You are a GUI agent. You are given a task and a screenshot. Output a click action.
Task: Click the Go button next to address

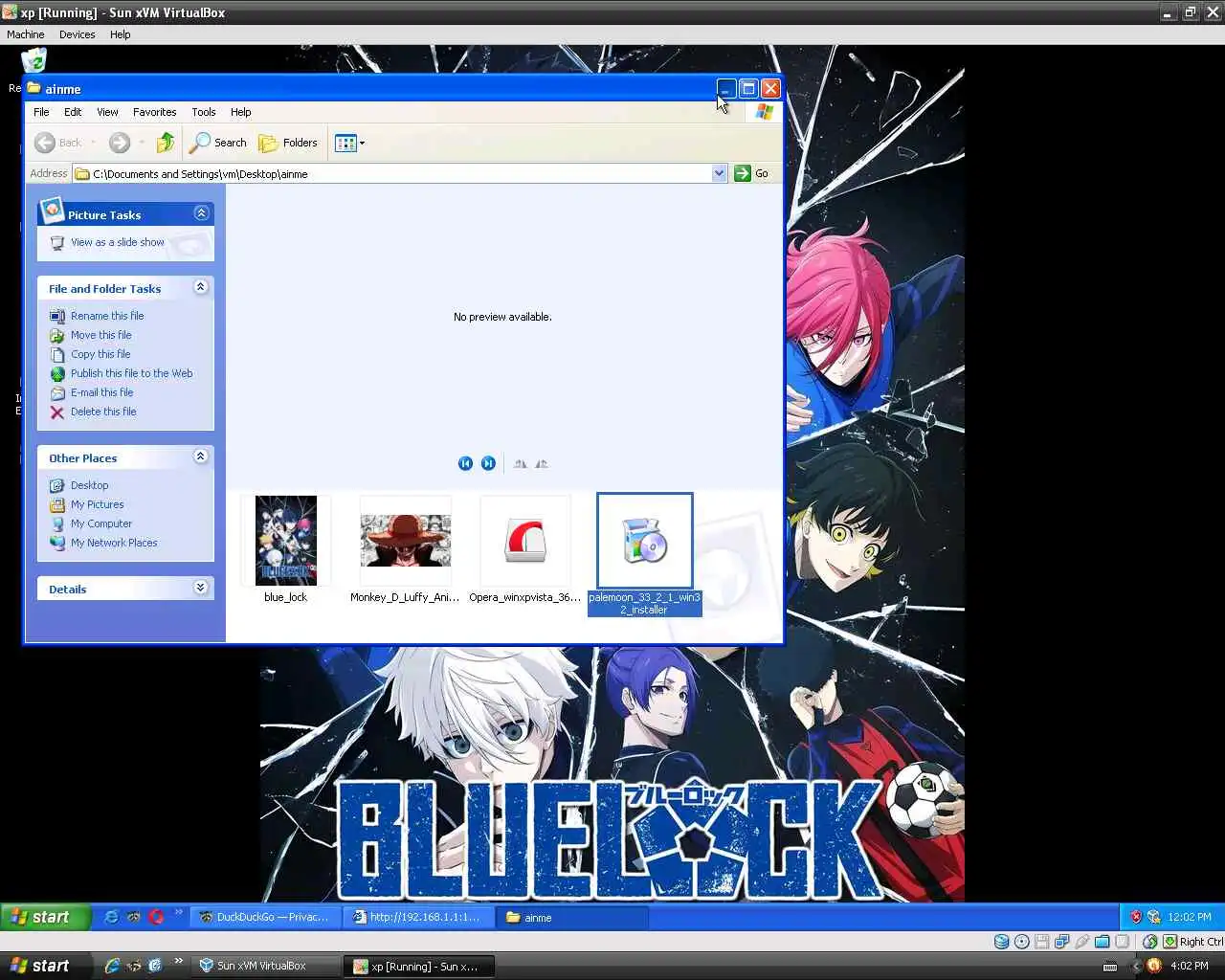pos(752,173)
